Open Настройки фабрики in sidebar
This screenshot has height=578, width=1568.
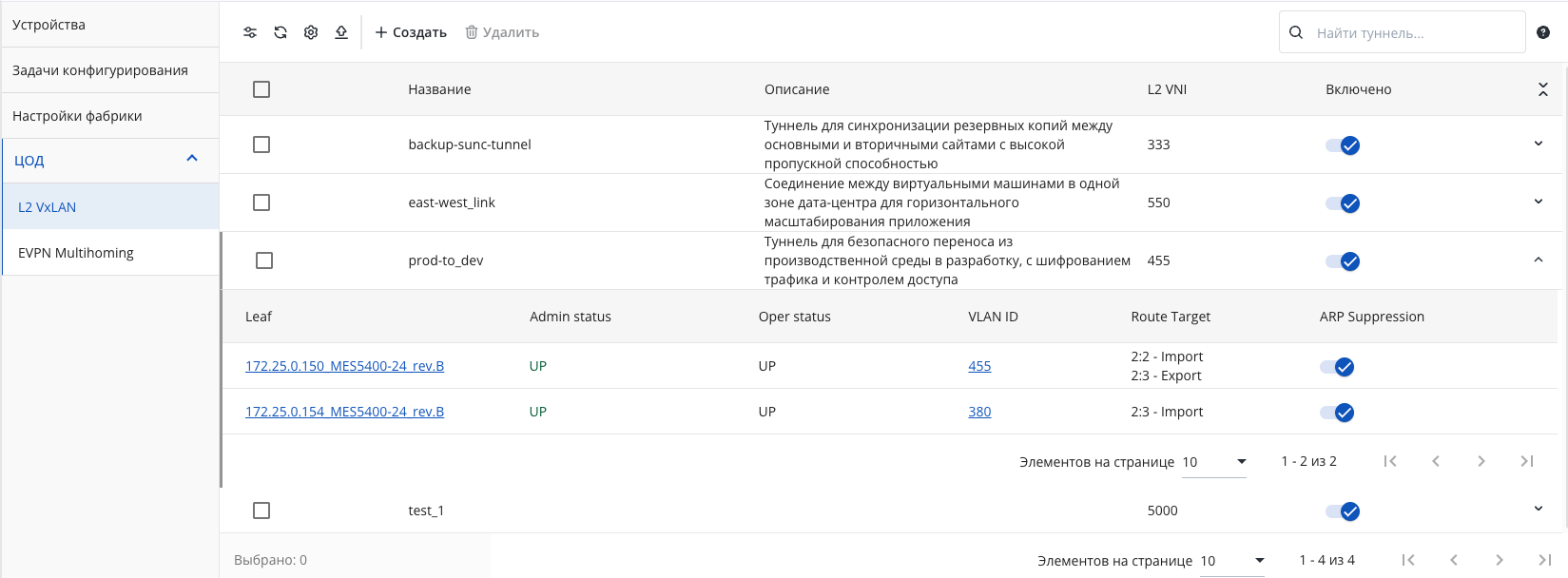[110, 116]
